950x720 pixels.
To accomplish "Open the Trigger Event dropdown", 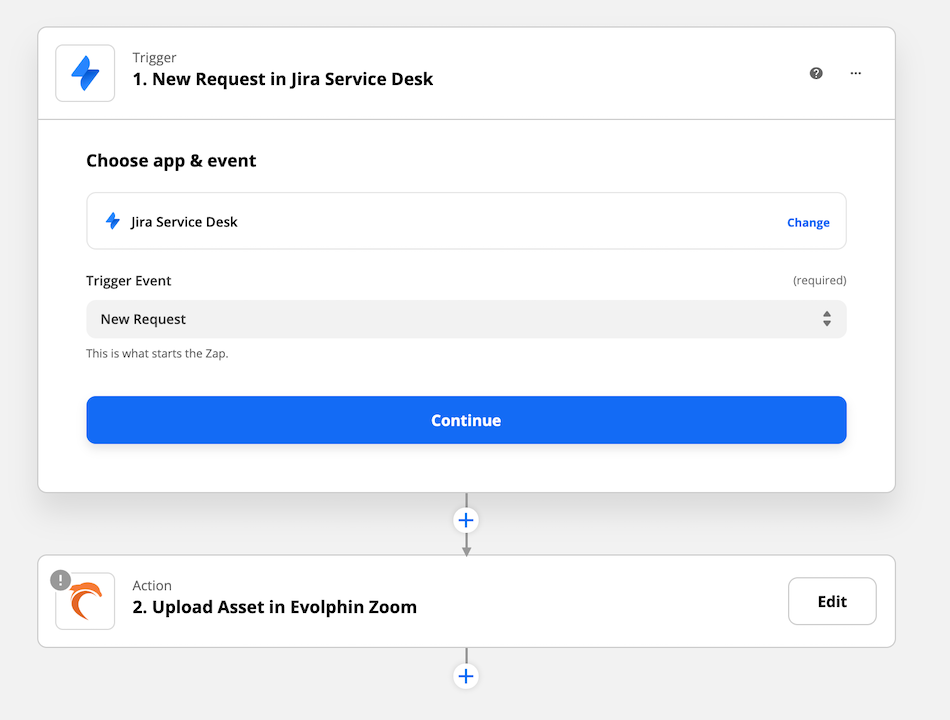I will point(466,319).
